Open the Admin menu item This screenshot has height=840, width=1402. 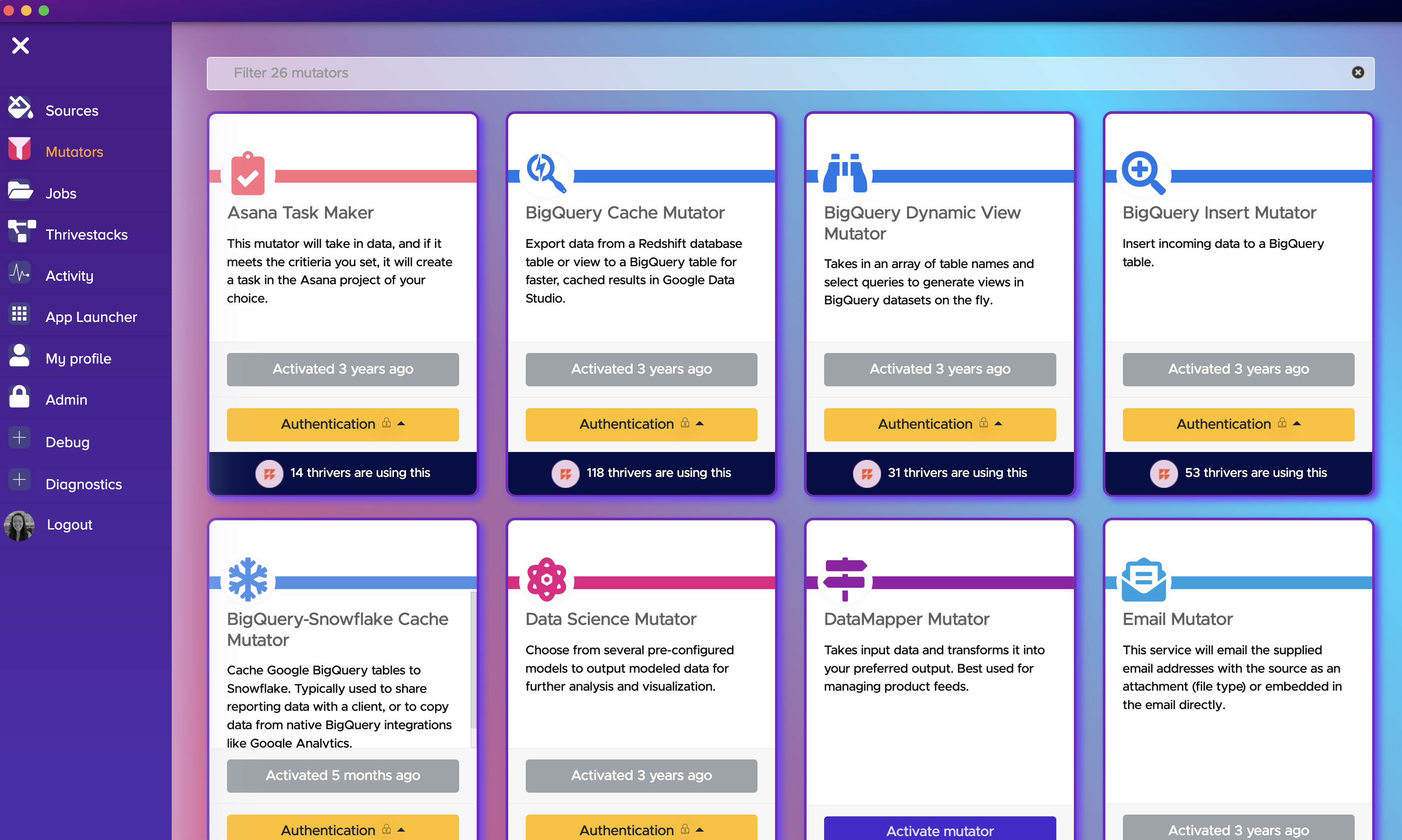pos(66,399)
